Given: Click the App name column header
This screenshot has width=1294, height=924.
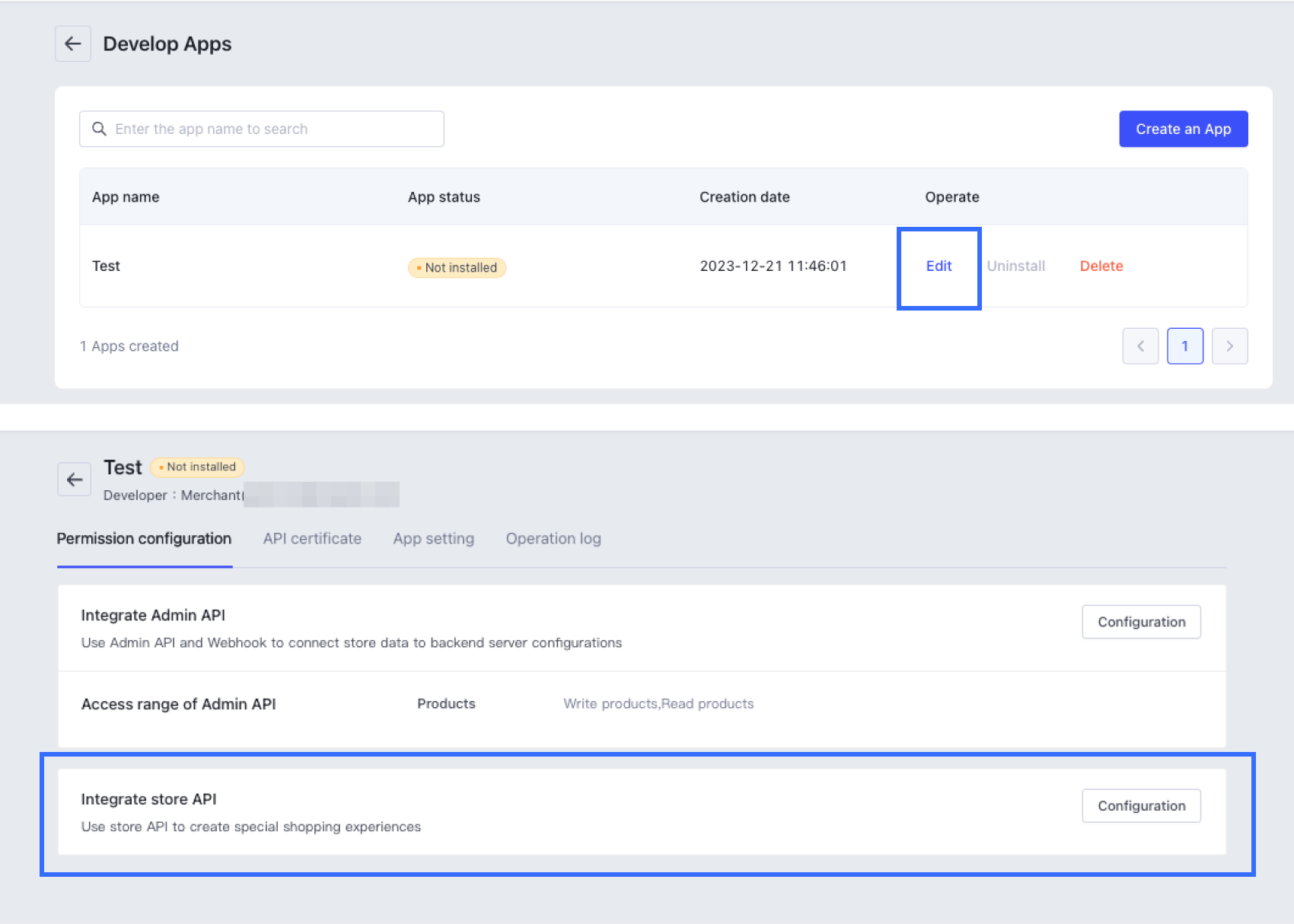Looking at the screenshot, I should (x=126, y=196).
